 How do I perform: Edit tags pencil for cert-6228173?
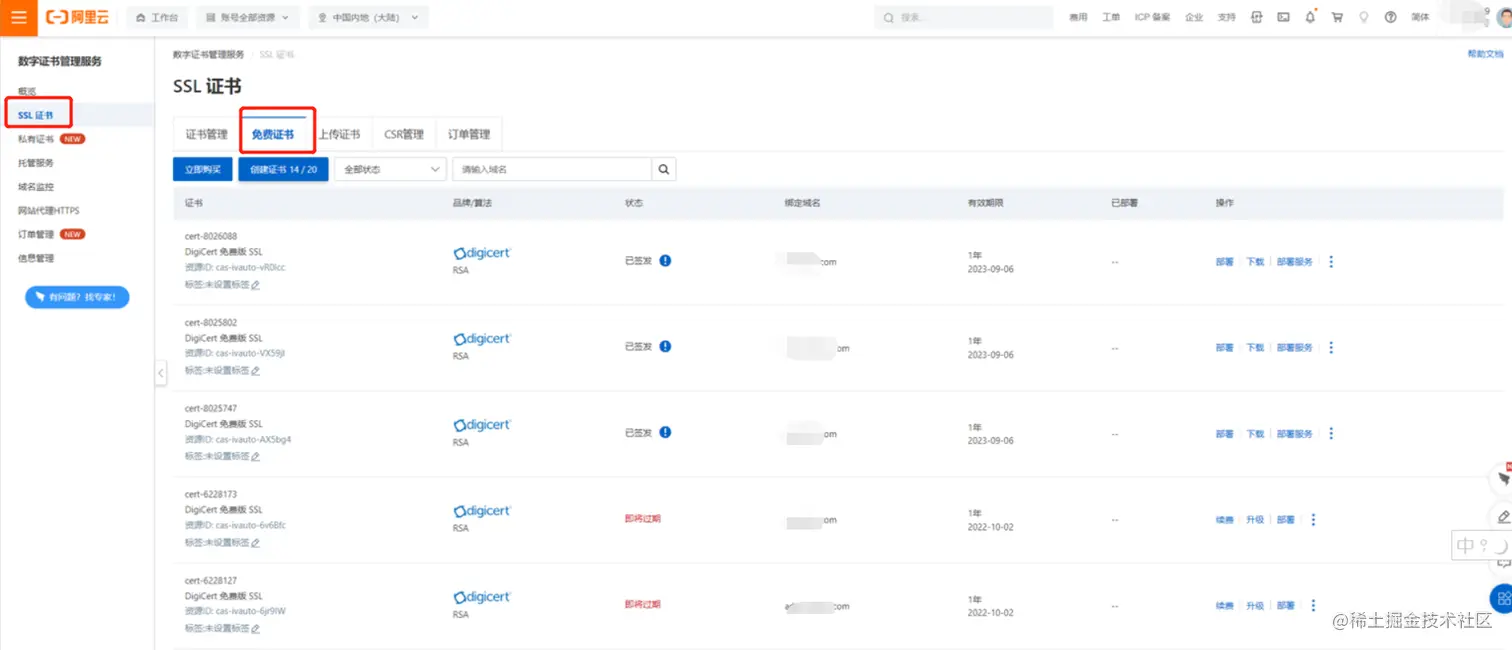coord(255,543)
